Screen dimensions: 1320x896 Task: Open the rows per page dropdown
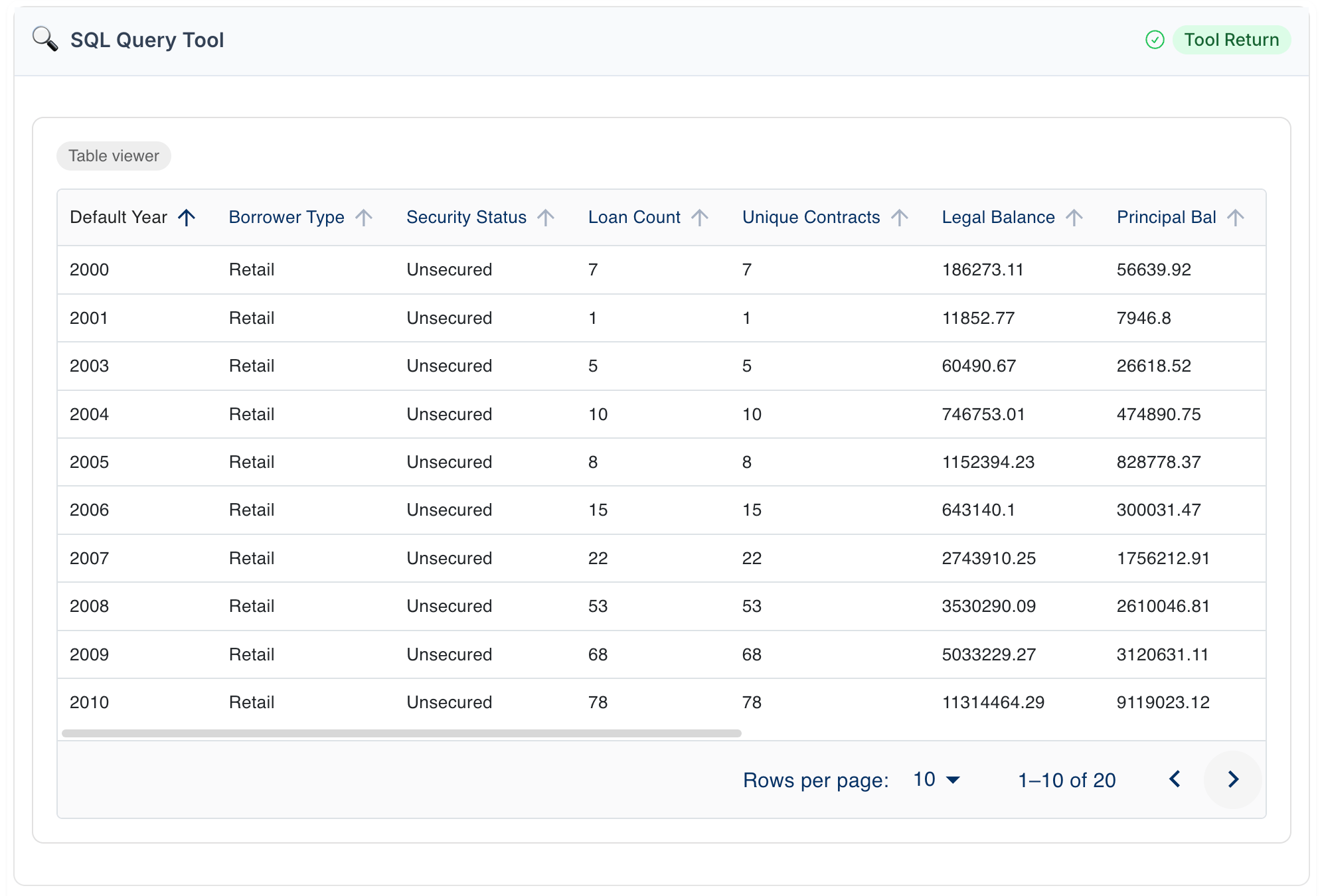tap(936, 779)
